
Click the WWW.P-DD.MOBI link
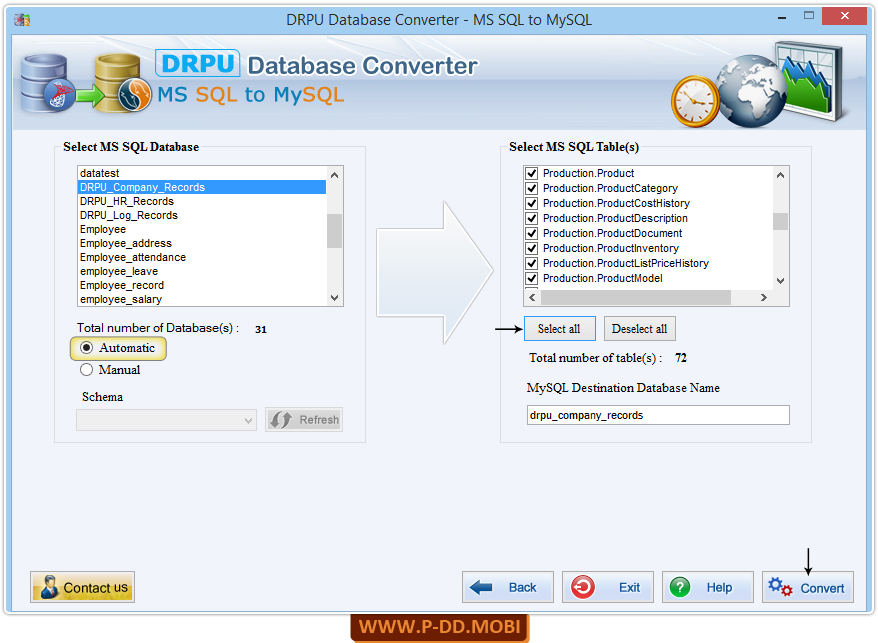coord(440,626)
